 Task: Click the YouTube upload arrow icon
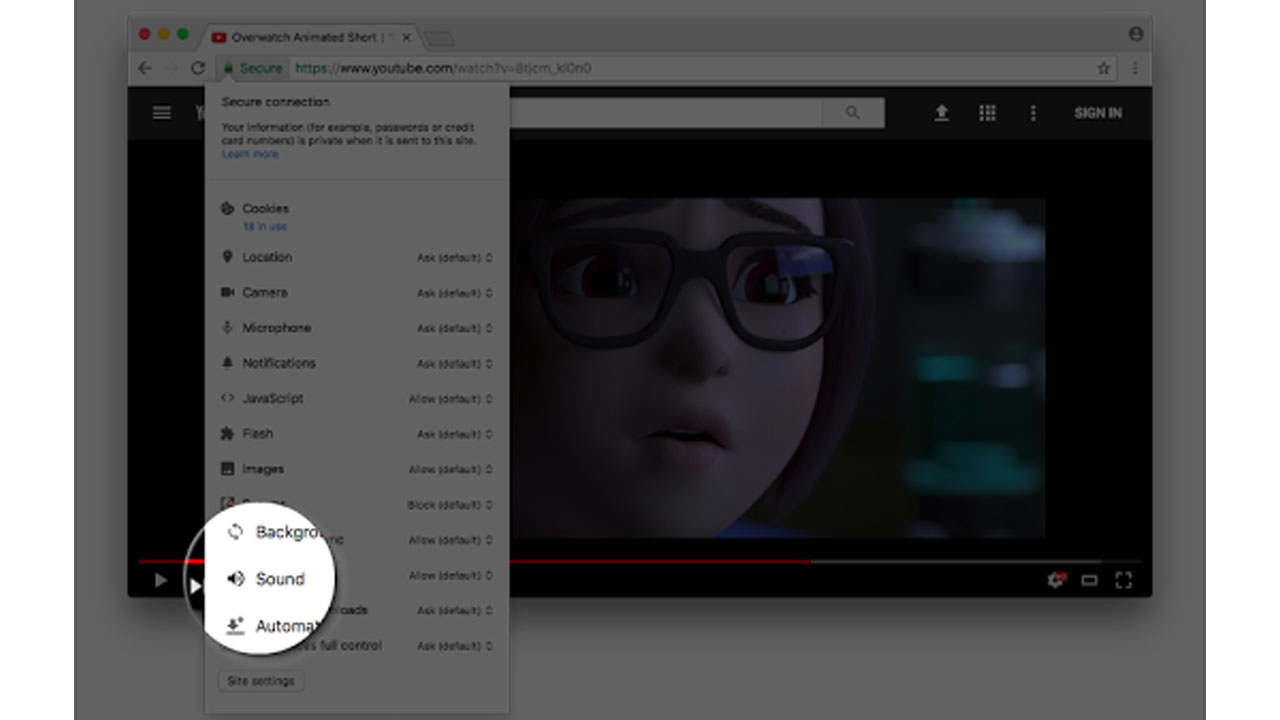[941, 113]
